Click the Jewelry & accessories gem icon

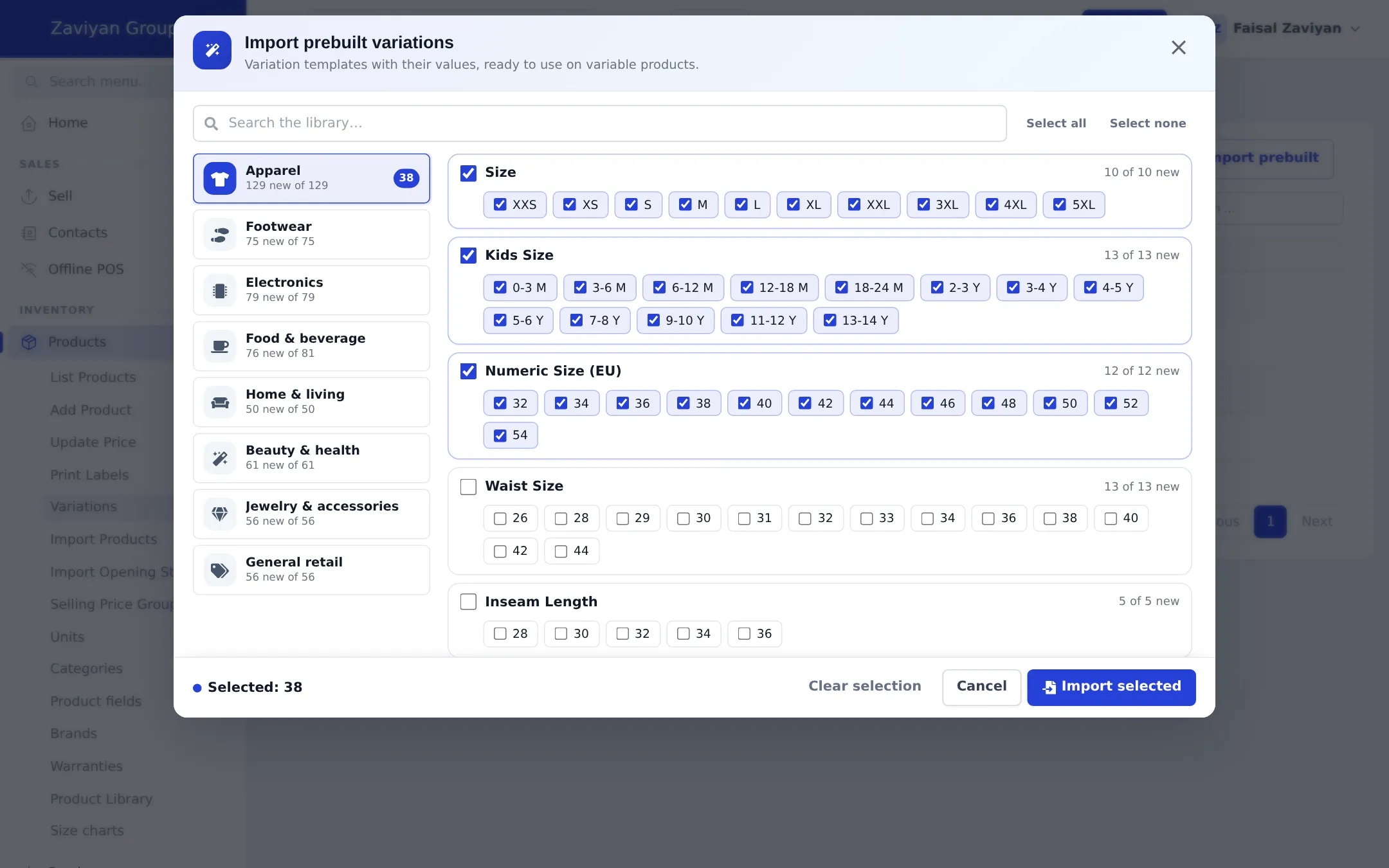220,514
